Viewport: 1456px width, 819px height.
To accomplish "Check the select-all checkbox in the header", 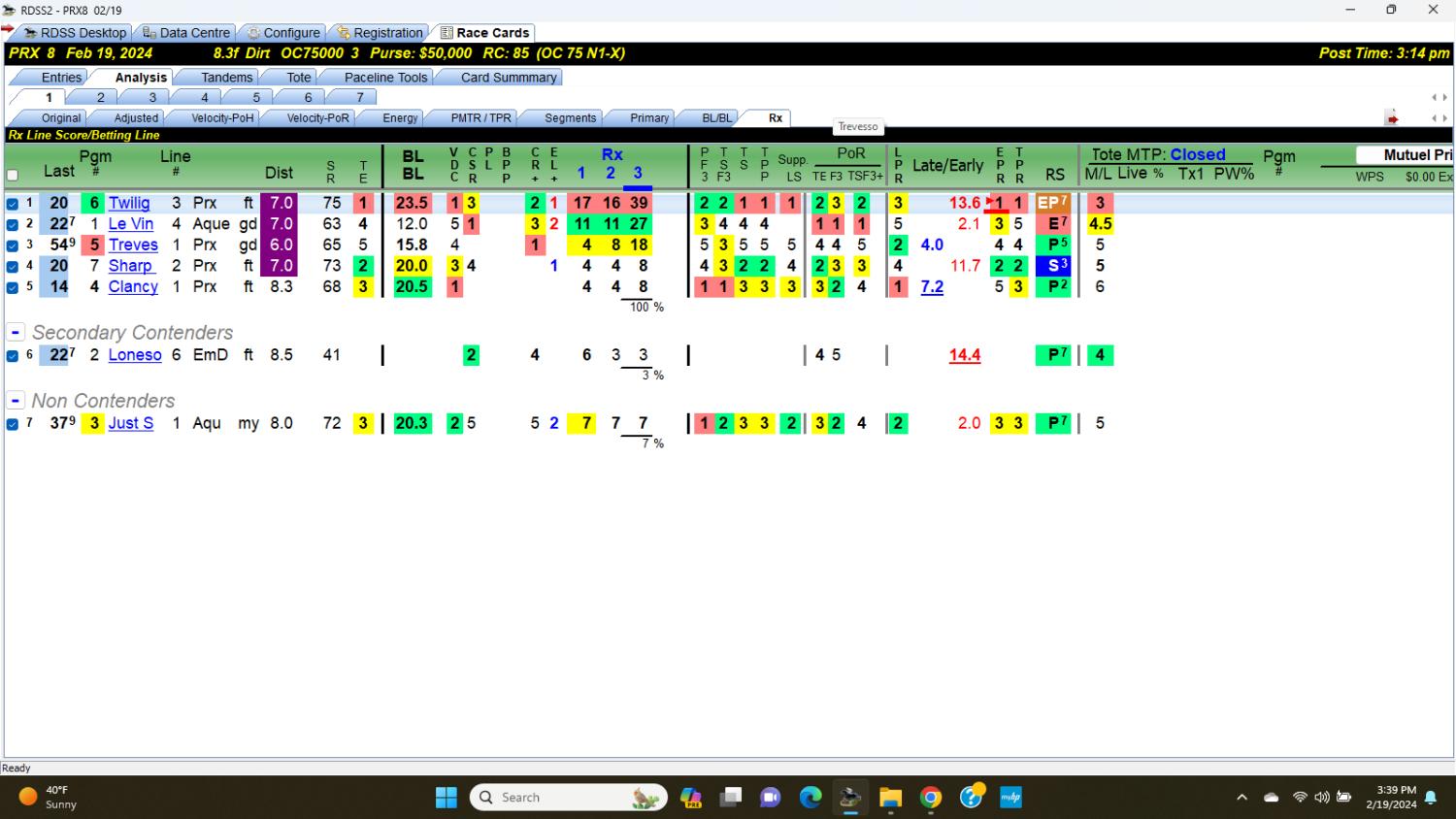I will (13, 176).
